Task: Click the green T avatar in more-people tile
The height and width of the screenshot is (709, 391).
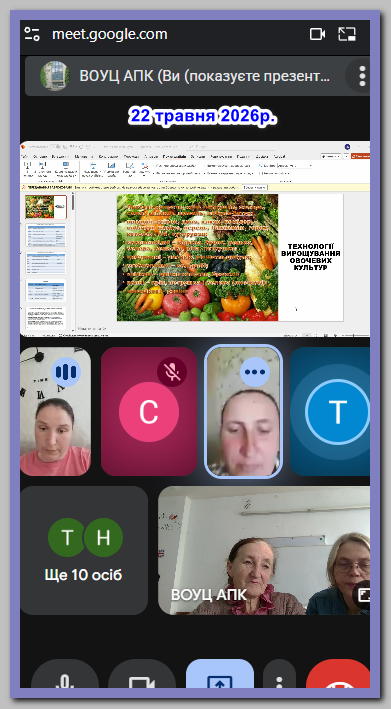Action: click(67, 537)
